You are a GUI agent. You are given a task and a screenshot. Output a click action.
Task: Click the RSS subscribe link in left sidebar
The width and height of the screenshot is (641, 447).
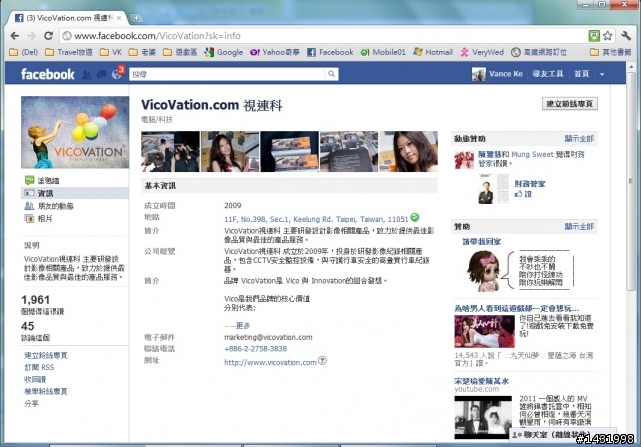coord(39,367)
